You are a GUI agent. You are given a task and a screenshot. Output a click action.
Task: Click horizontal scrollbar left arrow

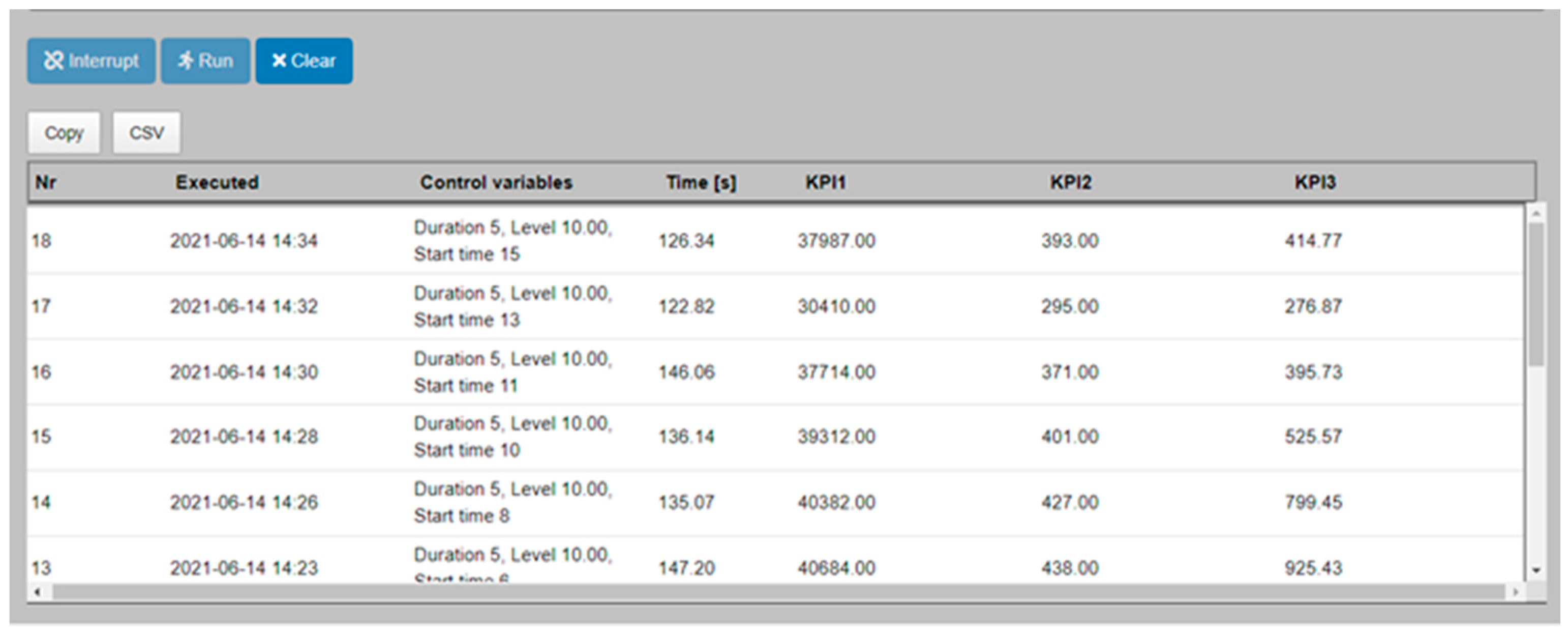[38, 592]
